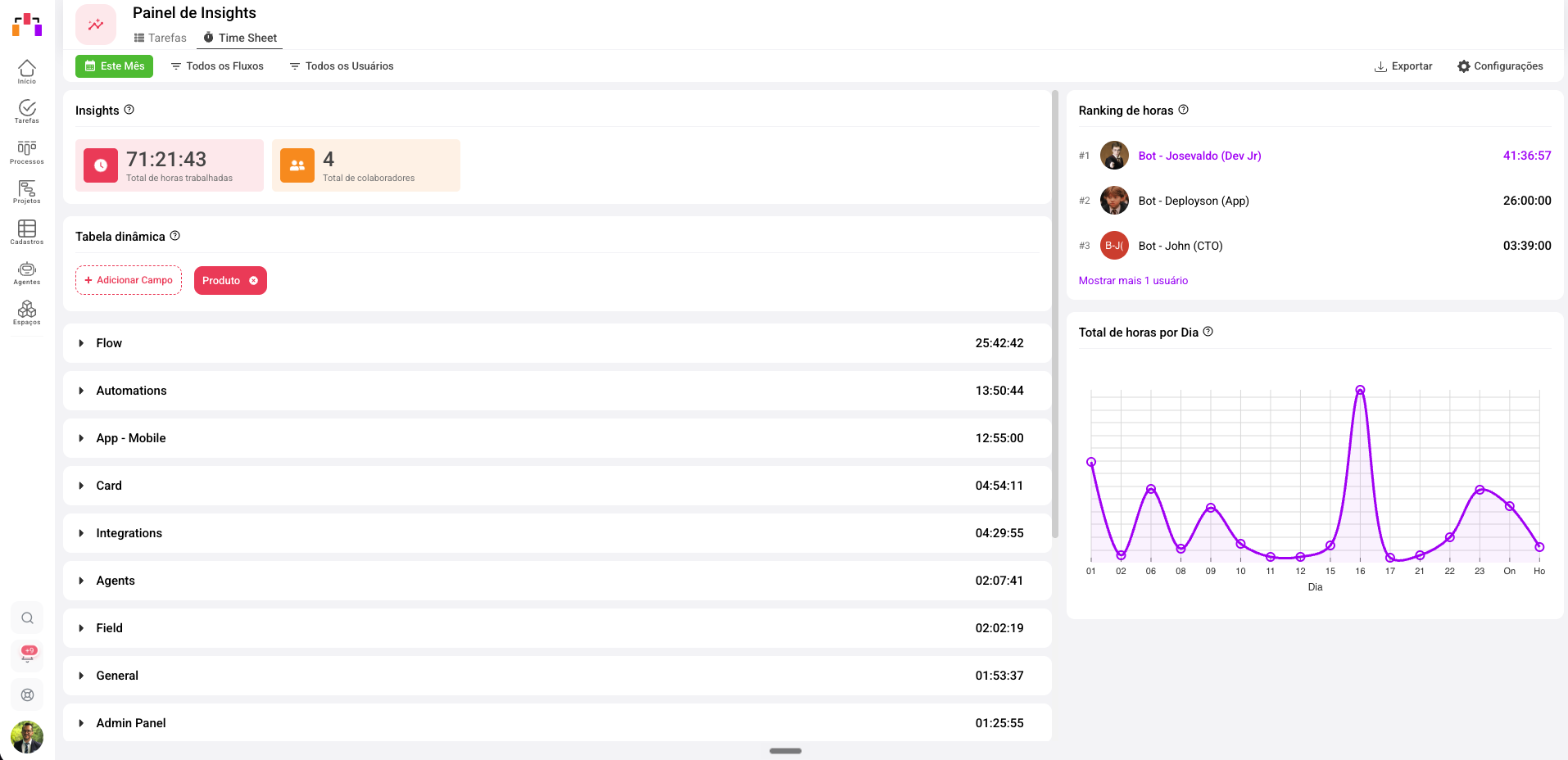Open notifications icon with +9 badge
This screenshot has height=760, width=1568.
point(28,654)
